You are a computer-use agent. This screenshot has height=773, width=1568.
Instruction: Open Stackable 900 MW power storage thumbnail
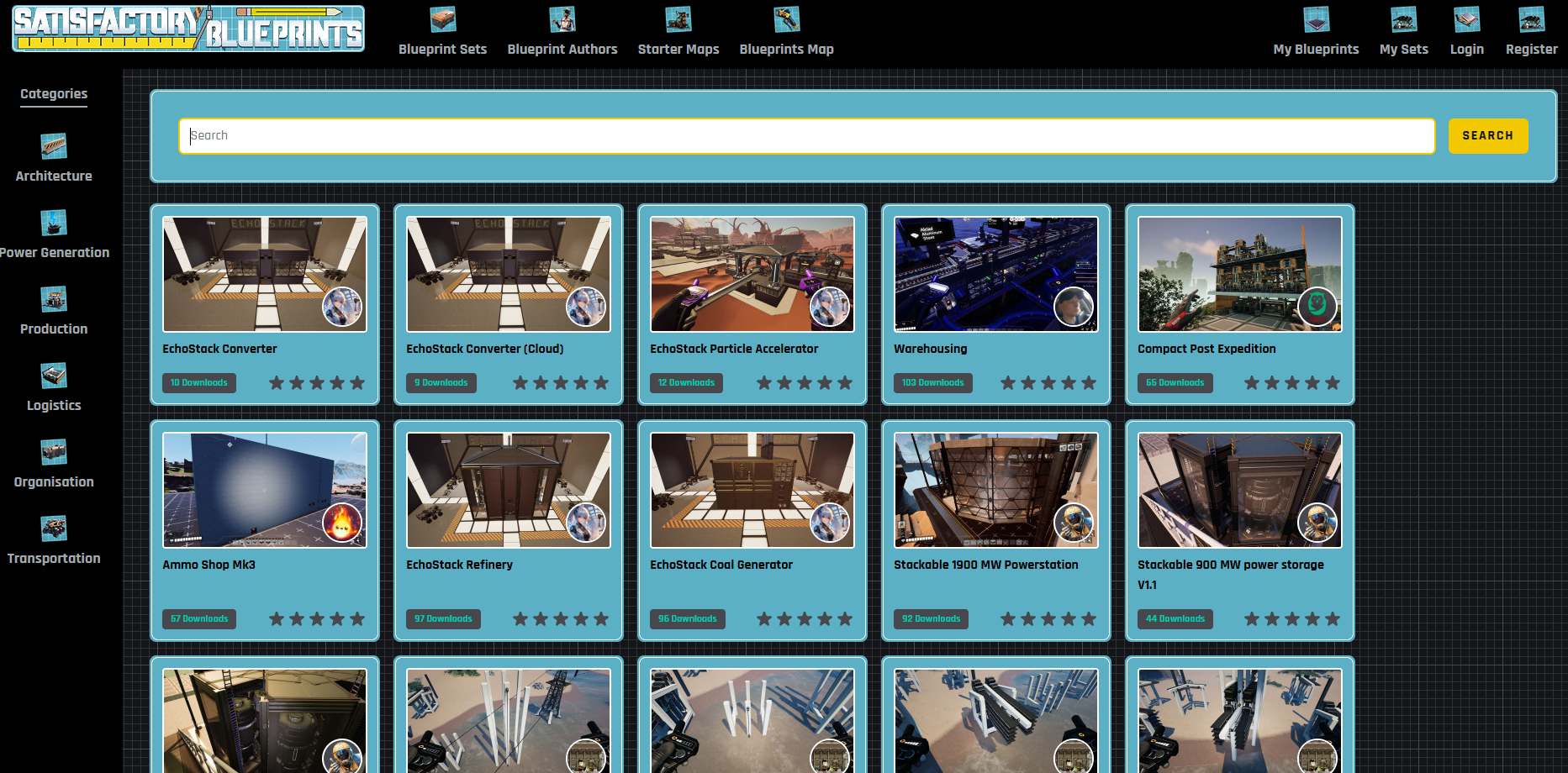pos(1240,490)
